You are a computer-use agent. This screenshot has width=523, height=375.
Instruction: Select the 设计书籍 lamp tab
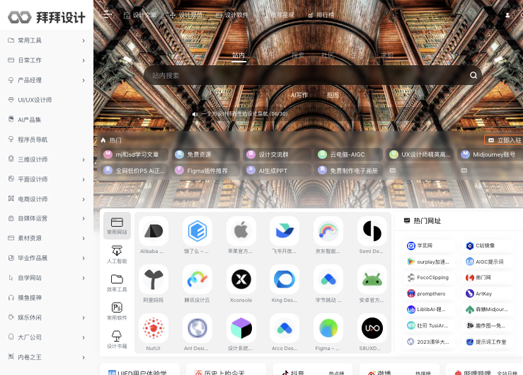tap(117, 340)
